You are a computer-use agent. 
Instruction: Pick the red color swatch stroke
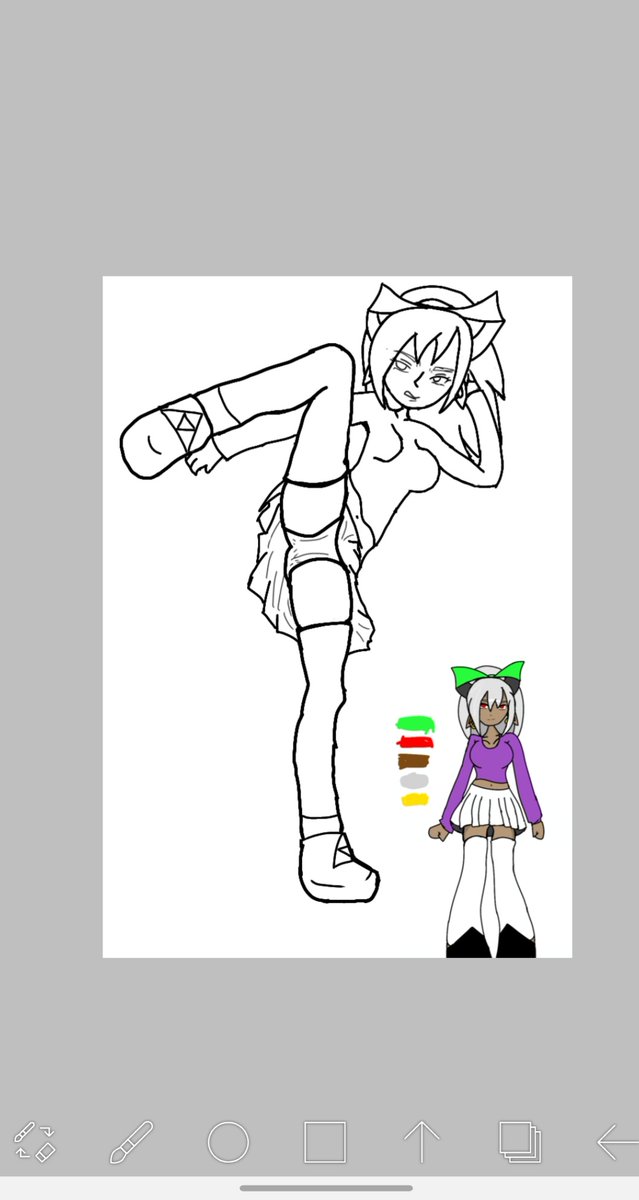click(415, 741)
